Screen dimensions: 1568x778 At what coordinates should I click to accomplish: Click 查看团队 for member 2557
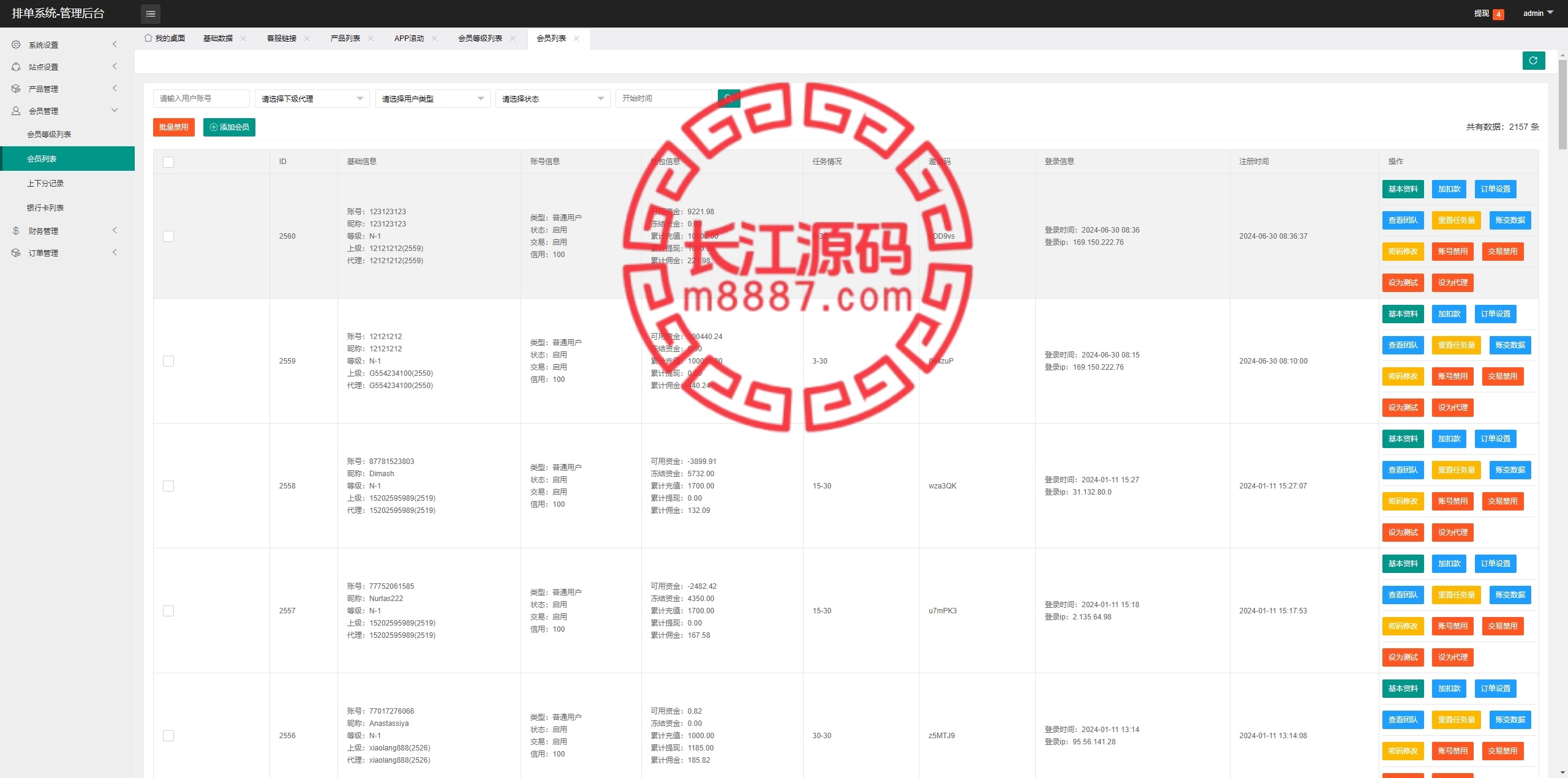pos(1403,595)
